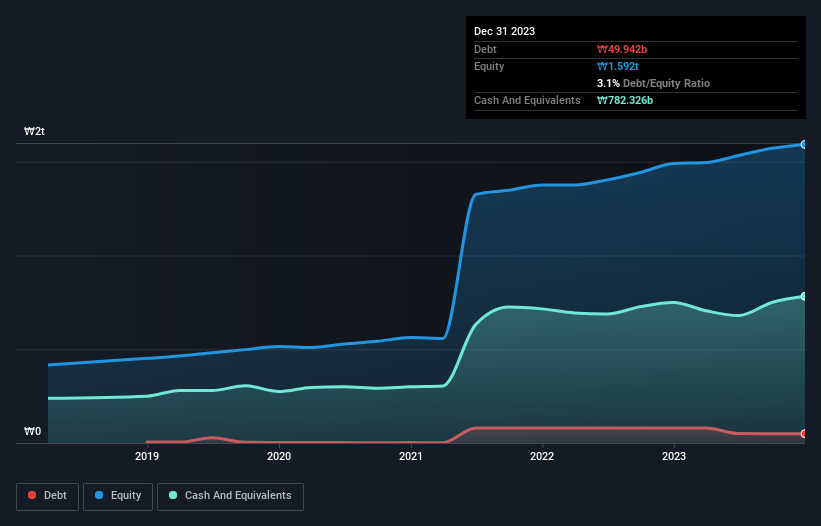Click the teal Cash And Equivalents legend dot
Screen dimensions: 821x526
(173, 495)
